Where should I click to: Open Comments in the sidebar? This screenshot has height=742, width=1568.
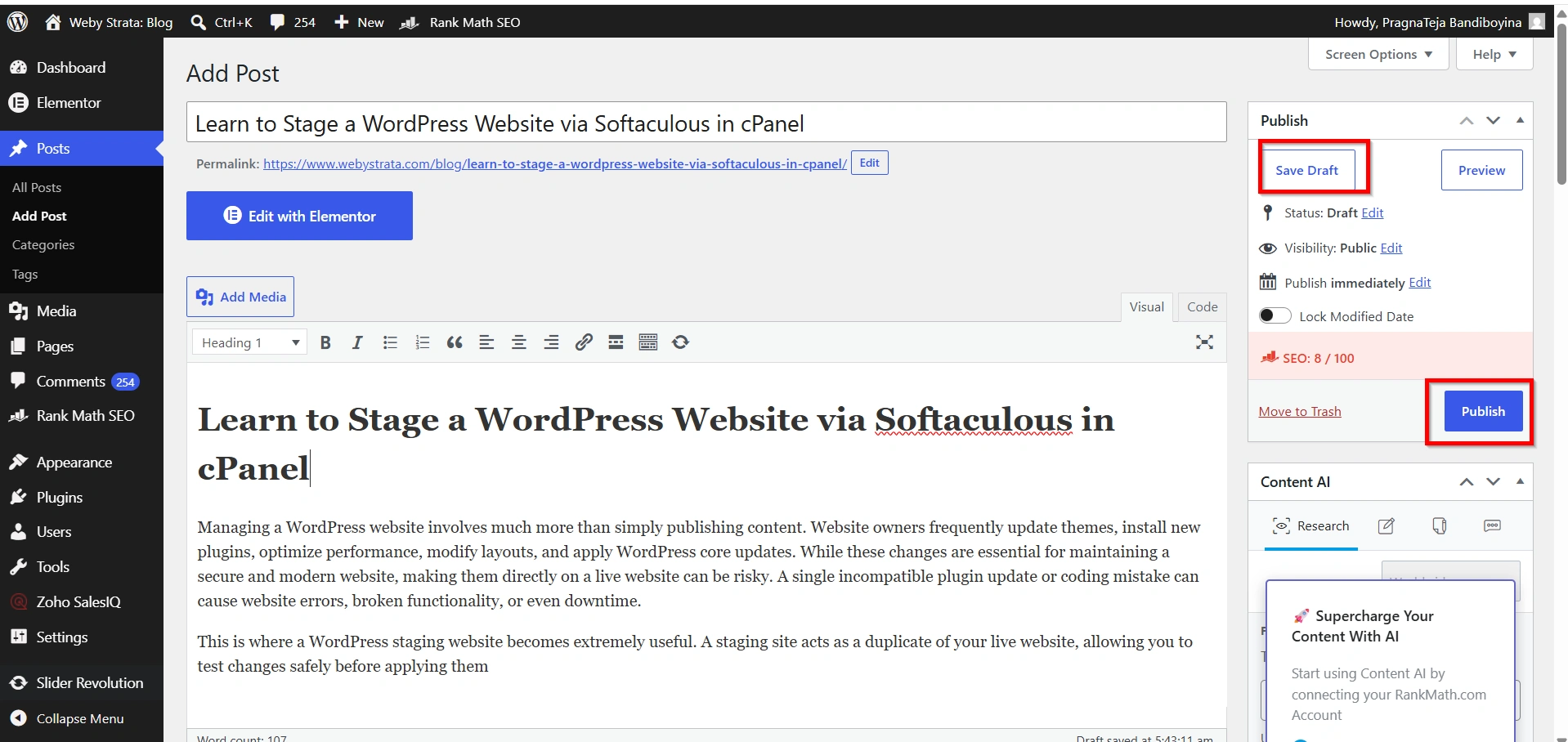(x=82, y=382)
